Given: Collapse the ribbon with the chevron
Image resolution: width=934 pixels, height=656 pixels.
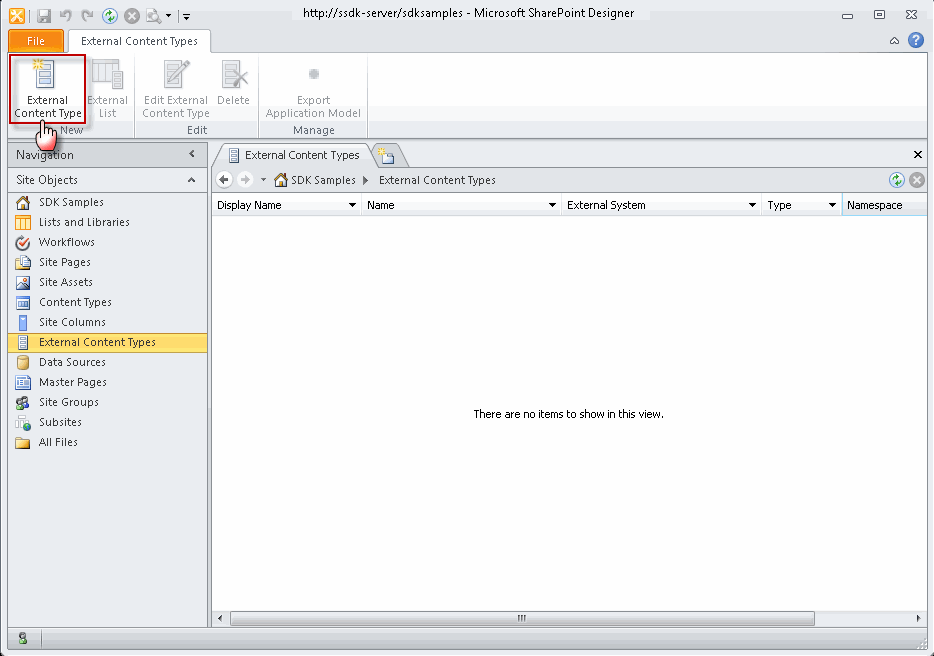Looking at the screenshot, I should click(894, 40).
